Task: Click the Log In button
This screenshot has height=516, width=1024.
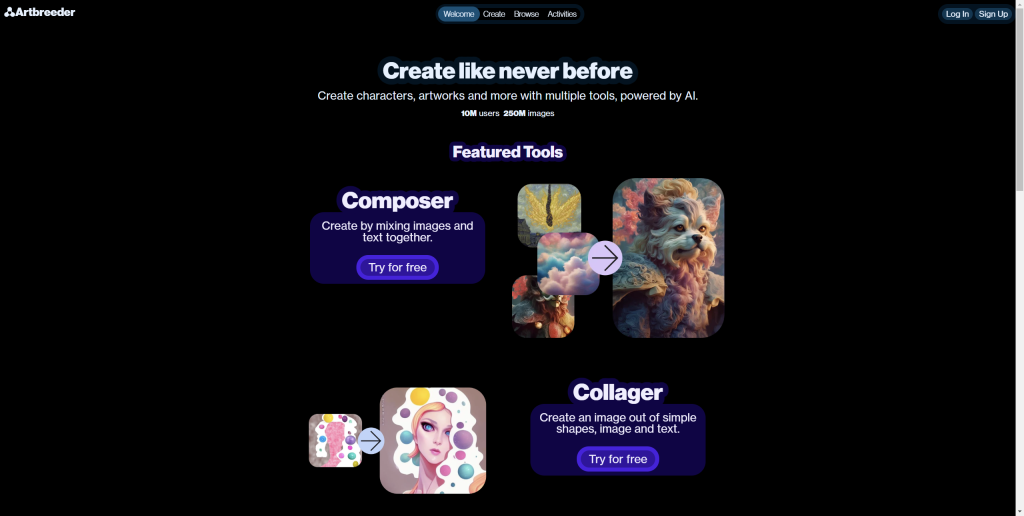Action: [957, 14]
